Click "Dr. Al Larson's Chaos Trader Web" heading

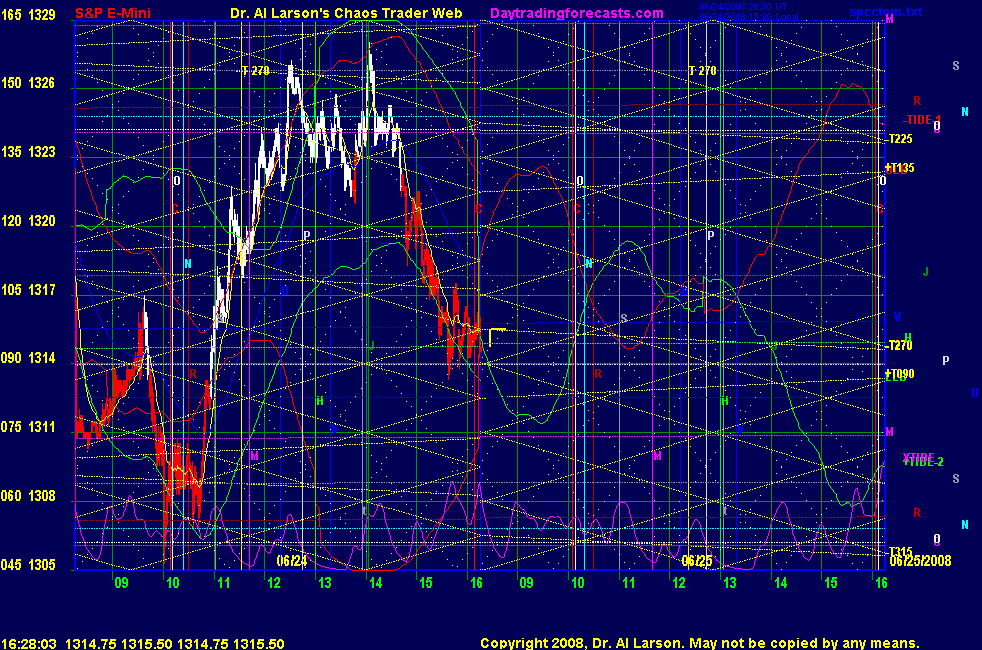[x=346, y=13]
